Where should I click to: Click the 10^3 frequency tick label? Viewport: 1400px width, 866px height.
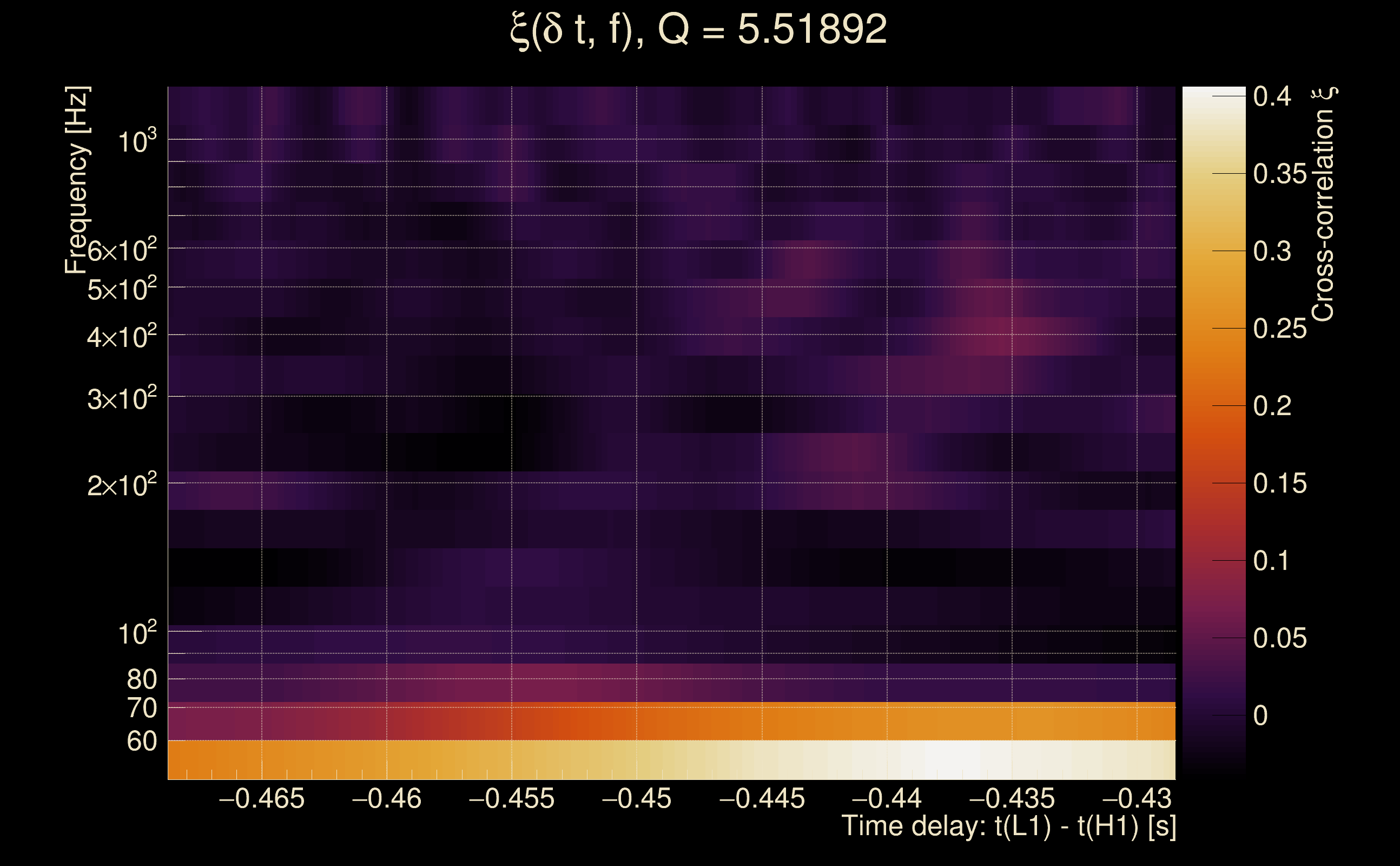pyautogui.click(x=136, y=141)
